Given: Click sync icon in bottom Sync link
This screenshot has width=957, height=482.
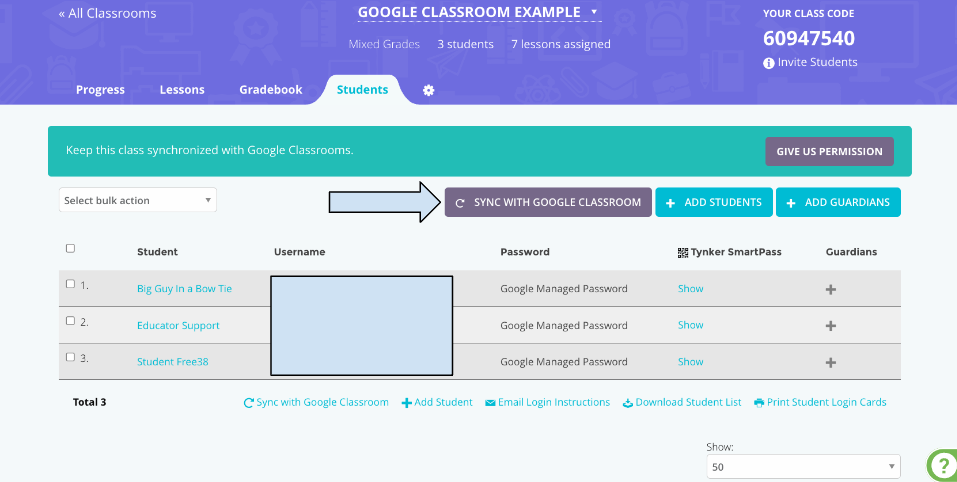Looking at the screenshot, I should click(x=248, y=403).
